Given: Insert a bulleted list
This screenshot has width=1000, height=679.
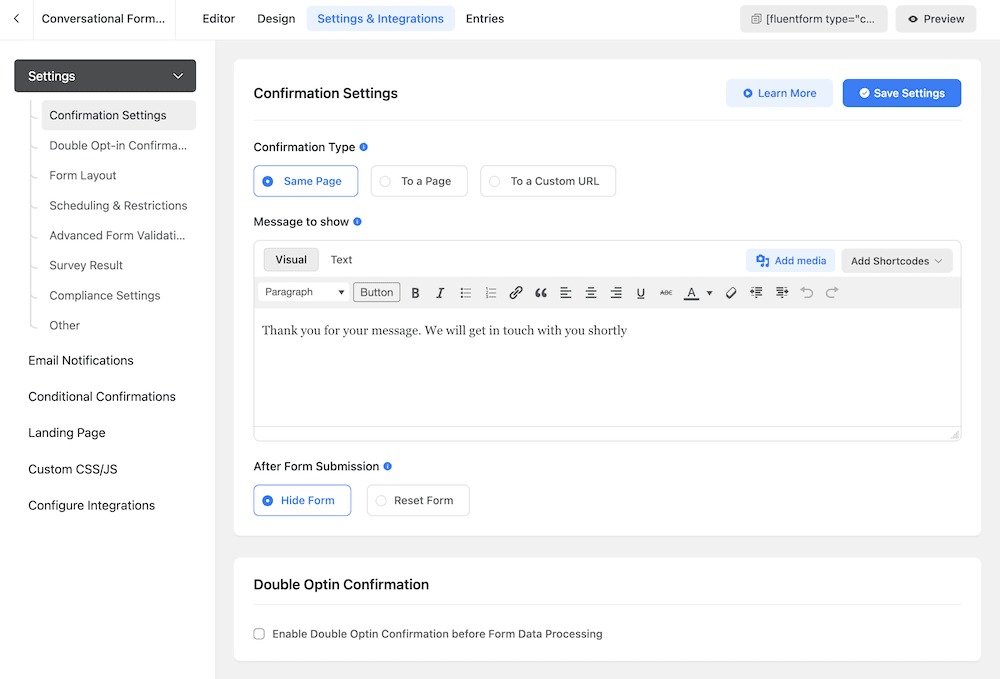Looking at the screenshot, I should click(466, 293).
